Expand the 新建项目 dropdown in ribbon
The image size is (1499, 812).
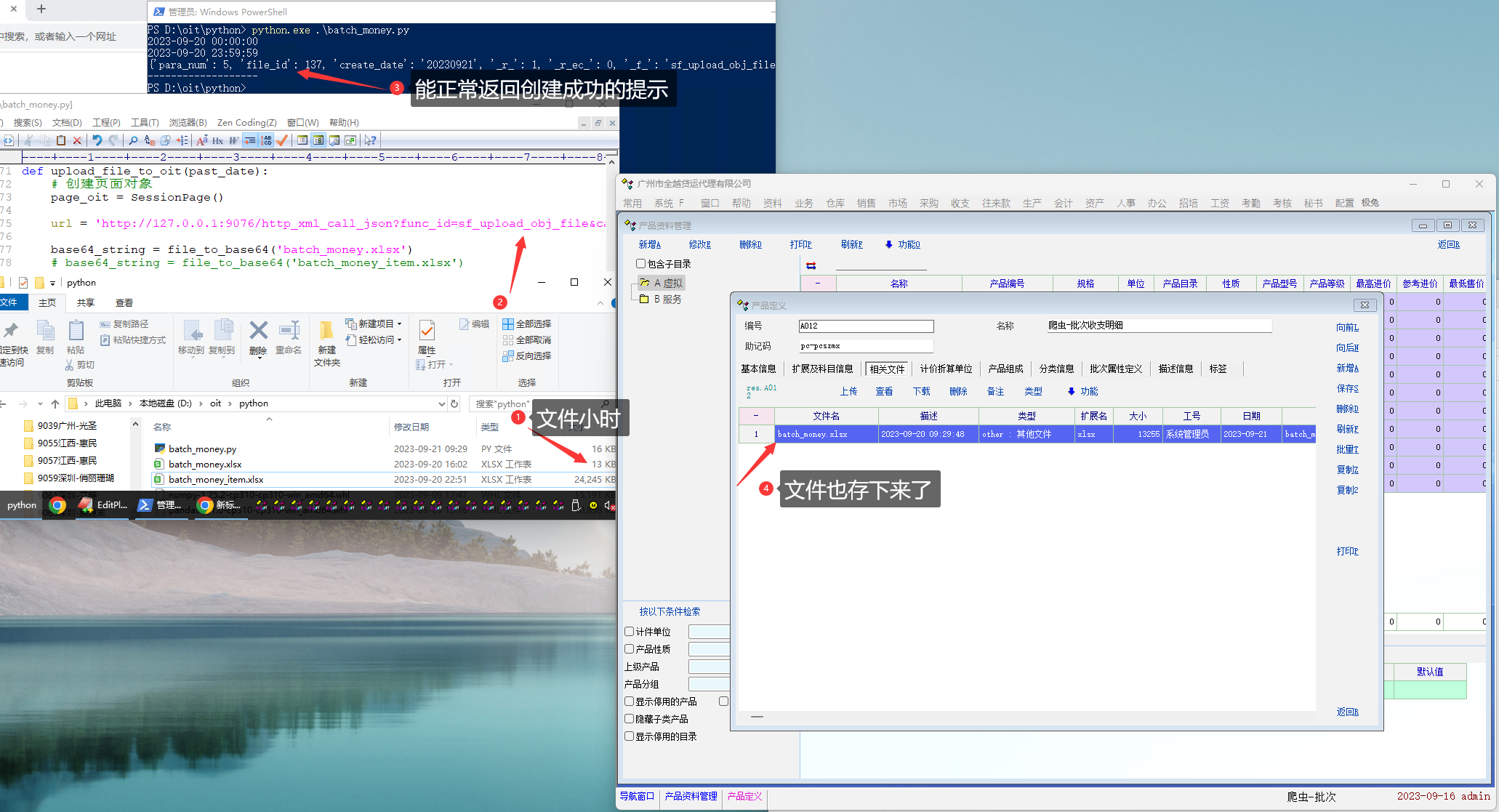[x=399, y=324]
